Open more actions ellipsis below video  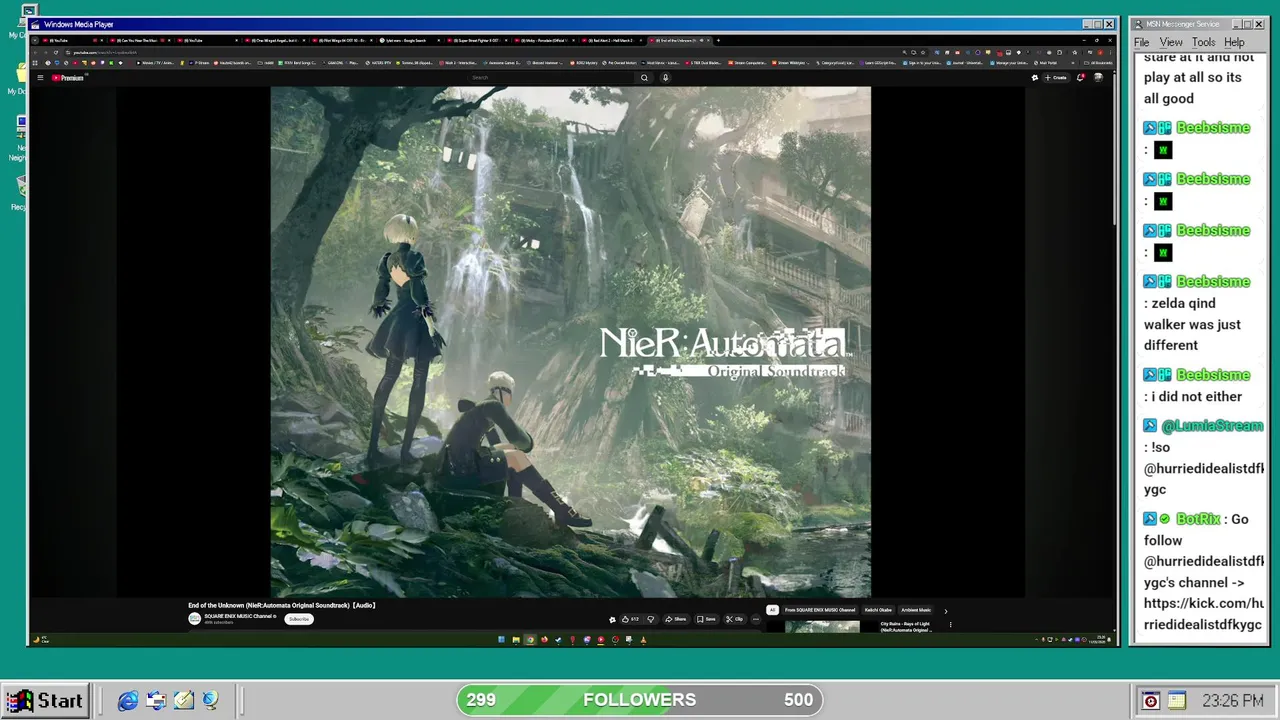(755, 619)
